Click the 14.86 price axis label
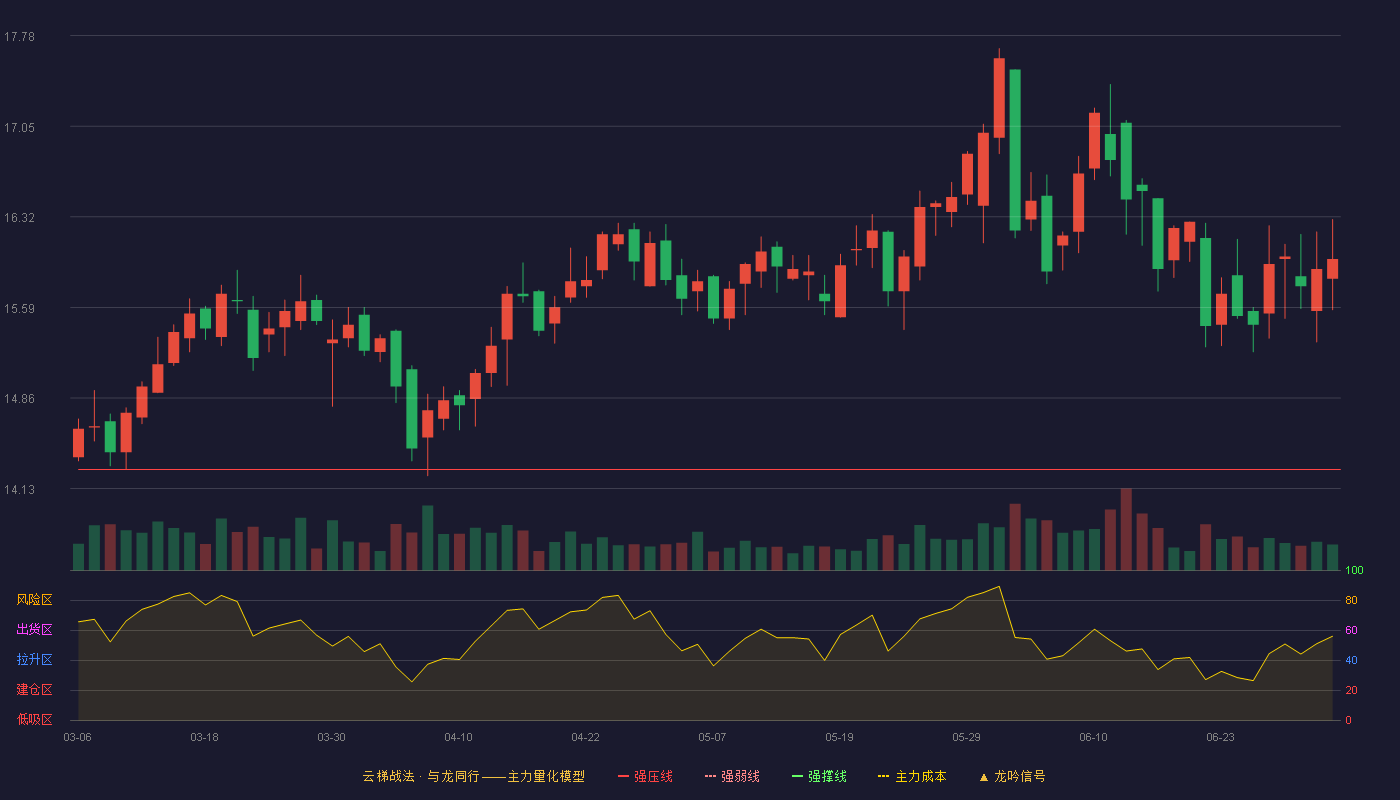The image size is (1400, 800). 19,398
